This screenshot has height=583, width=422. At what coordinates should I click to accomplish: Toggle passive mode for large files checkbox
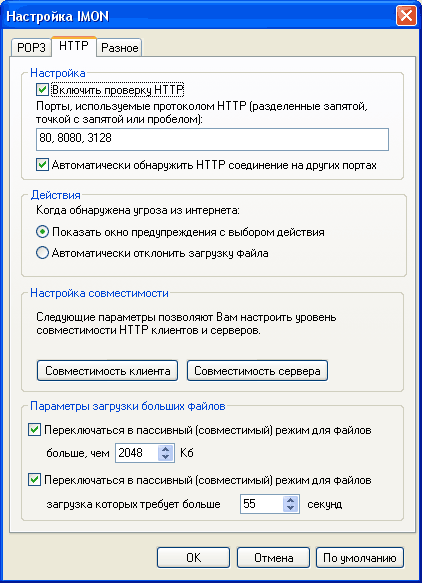[x=35, y=430]
